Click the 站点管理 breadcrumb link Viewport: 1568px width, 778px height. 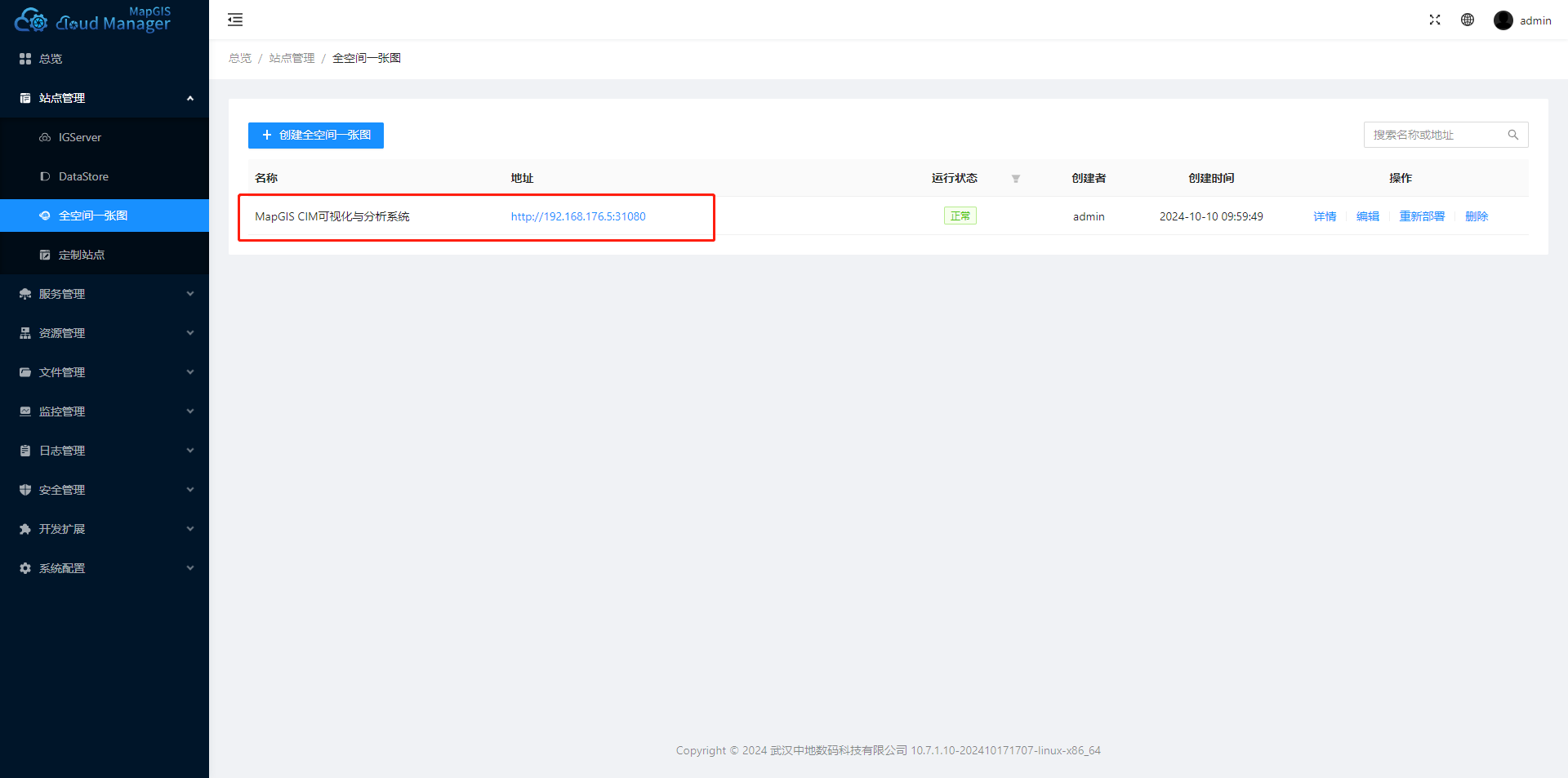[292, 58]
